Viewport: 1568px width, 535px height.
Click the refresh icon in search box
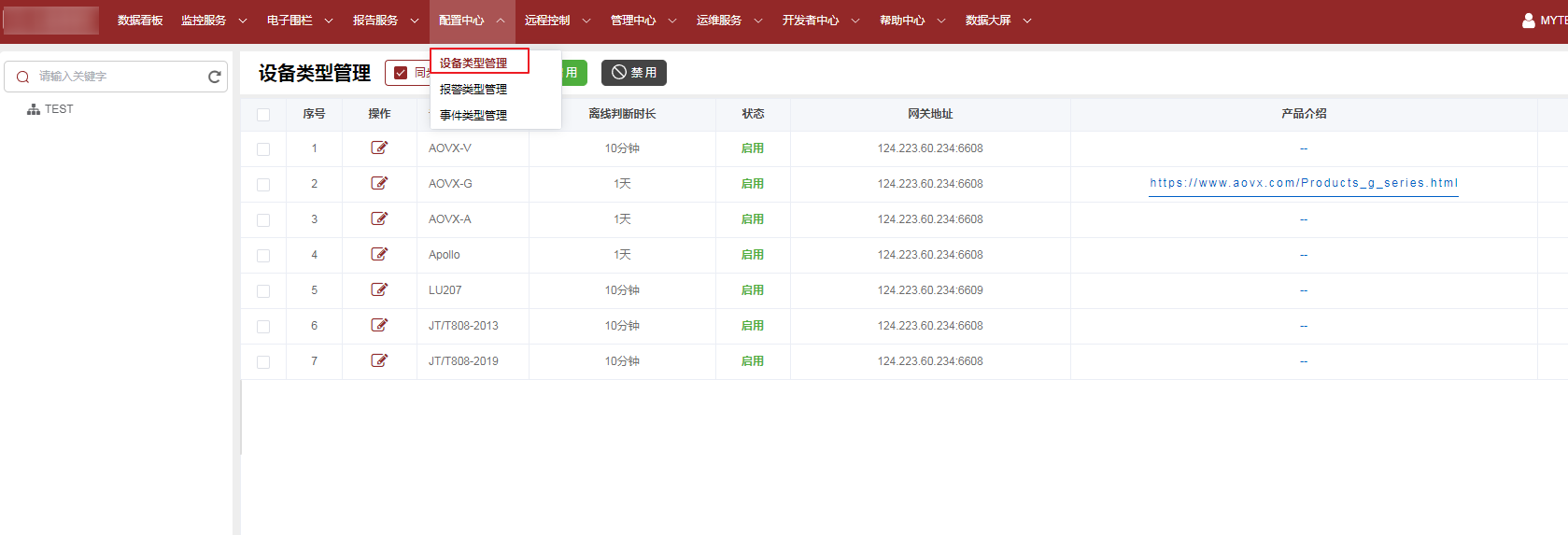pyautogui.click(x=214, y=77)
